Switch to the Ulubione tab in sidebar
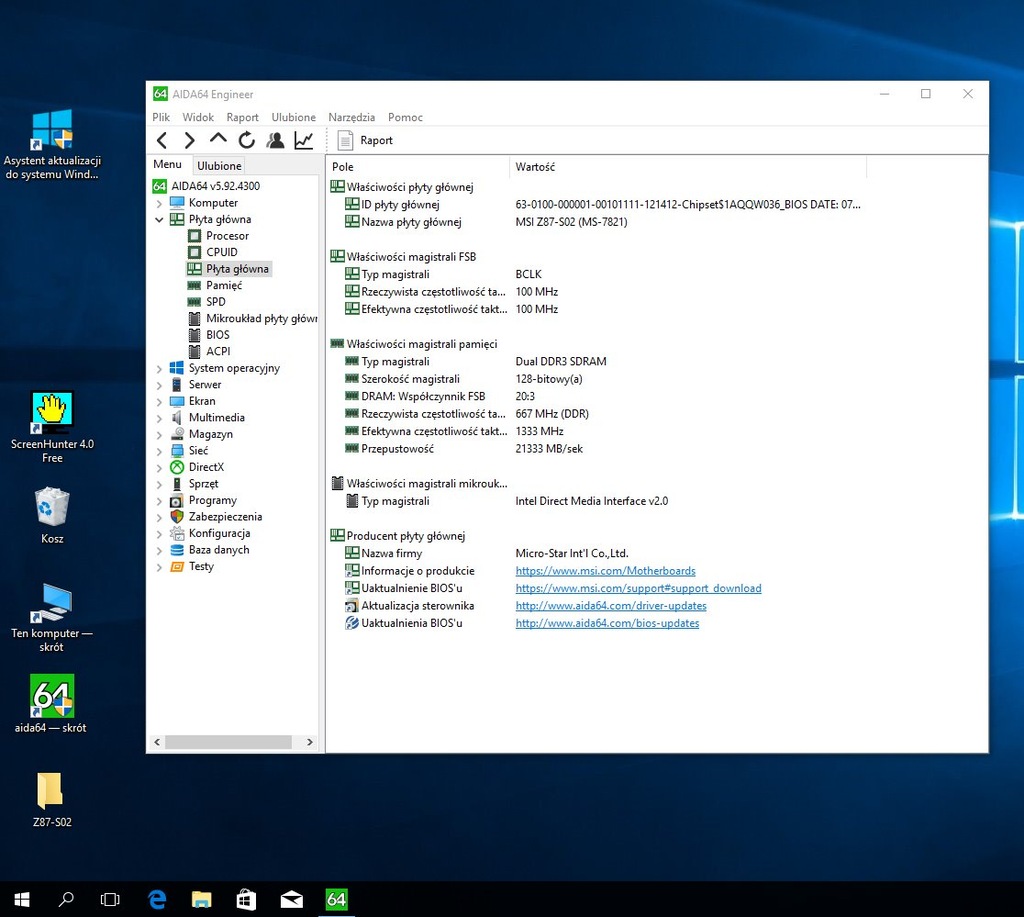 [x=219, y=166]
